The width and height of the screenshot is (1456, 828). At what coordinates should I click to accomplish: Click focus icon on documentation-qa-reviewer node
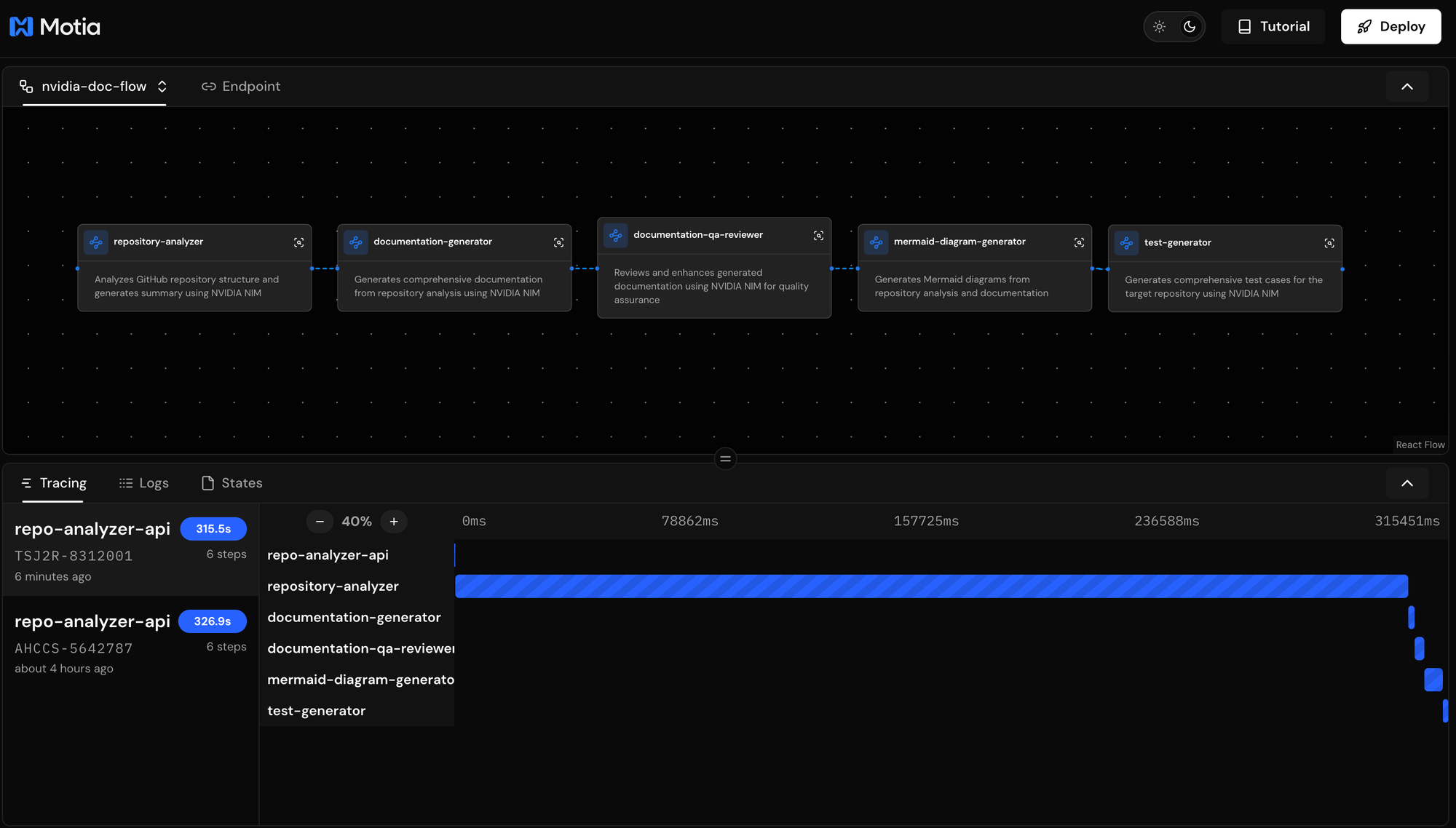pos(818,236)
